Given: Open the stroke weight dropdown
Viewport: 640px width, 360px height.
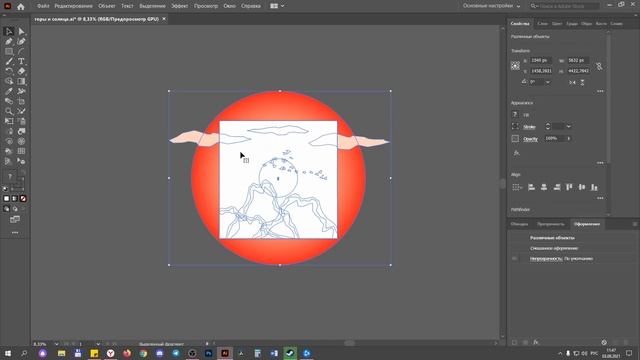Looking at the screenshot, I should click(x=568, y=127).
